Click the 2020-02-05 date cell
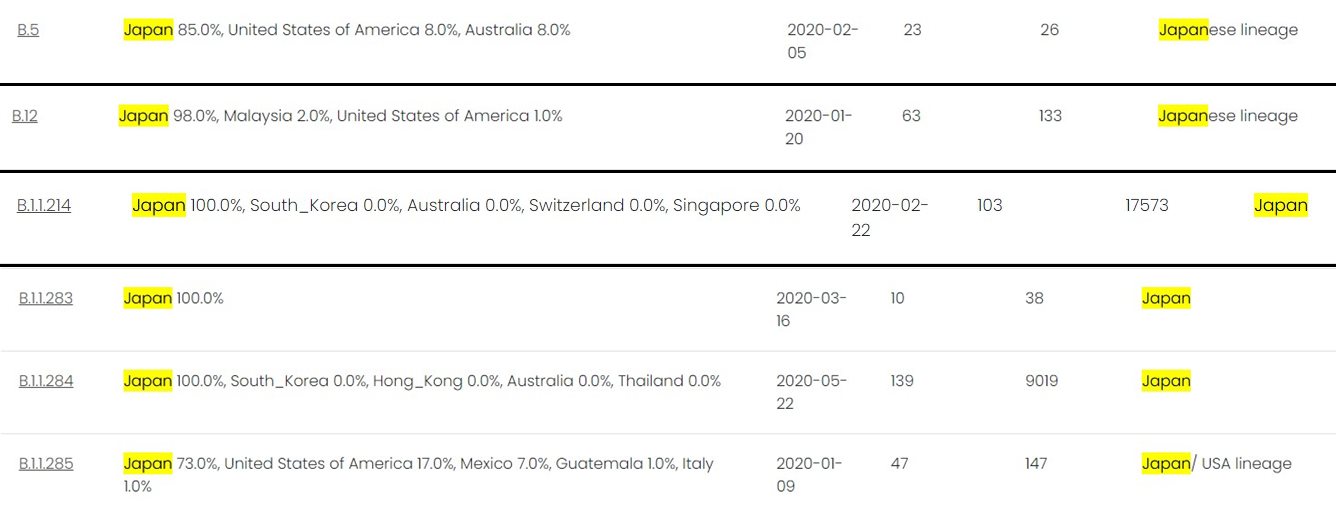The width and height of the screenshot is (1336, 516). point(822,41)
